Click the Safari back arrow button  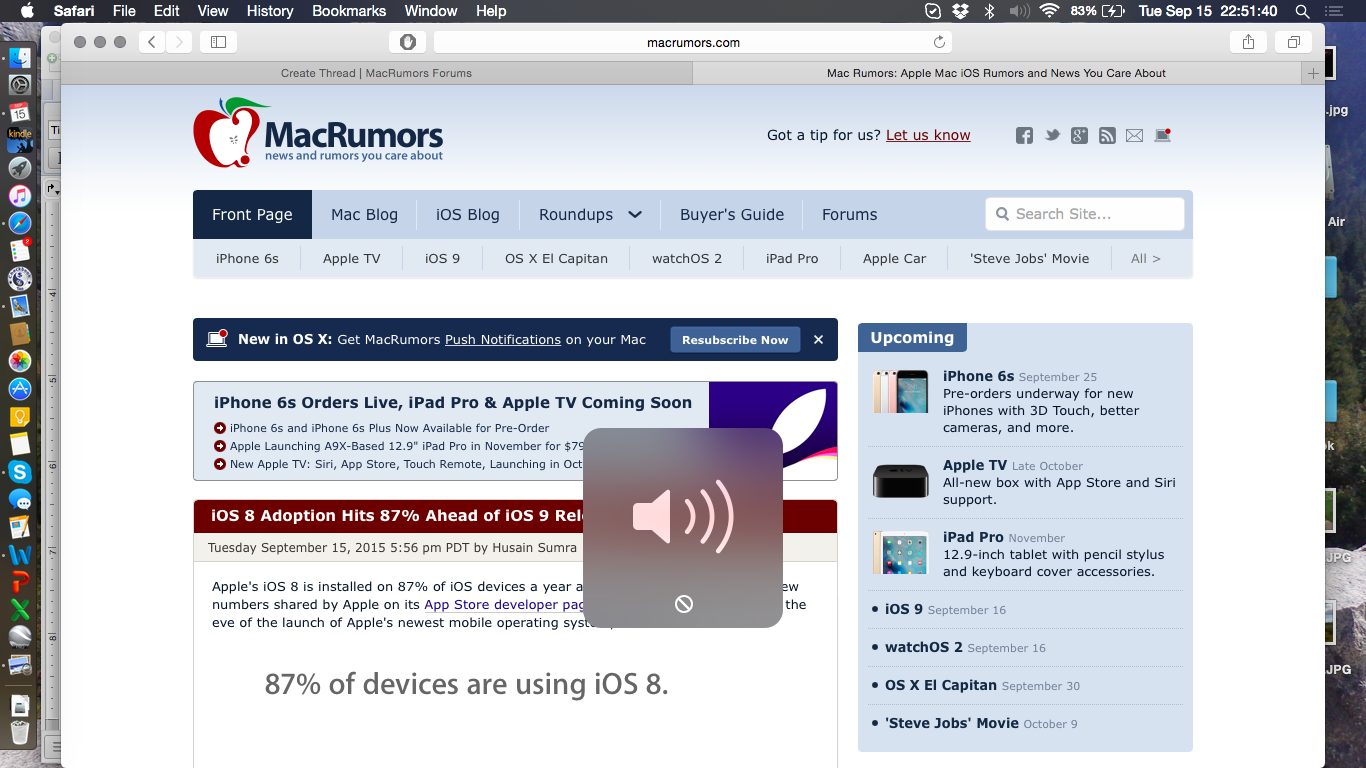point(152,42)
